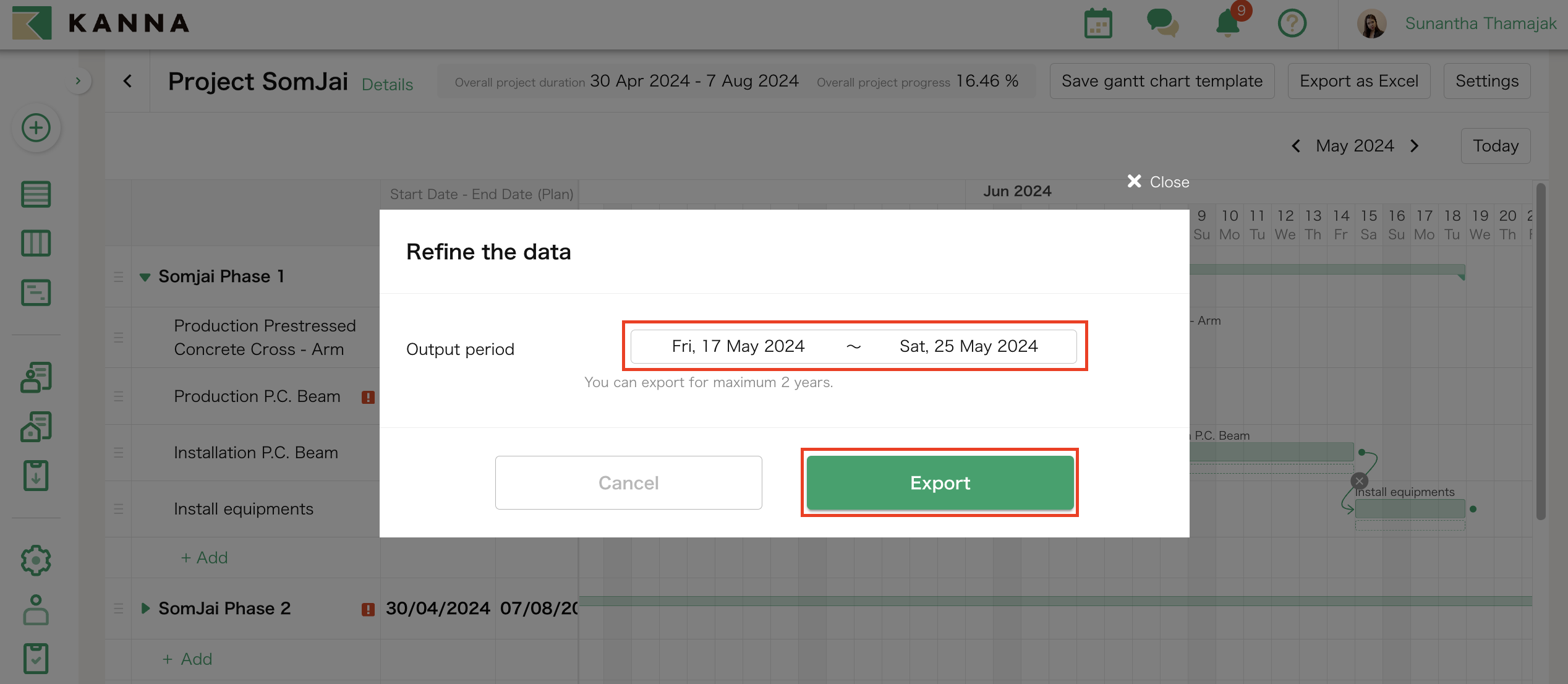The height and width of the screenshot is (684, 1568).
Task: Collapse the Somjai Phase 1 section
Action: (145, 276)
